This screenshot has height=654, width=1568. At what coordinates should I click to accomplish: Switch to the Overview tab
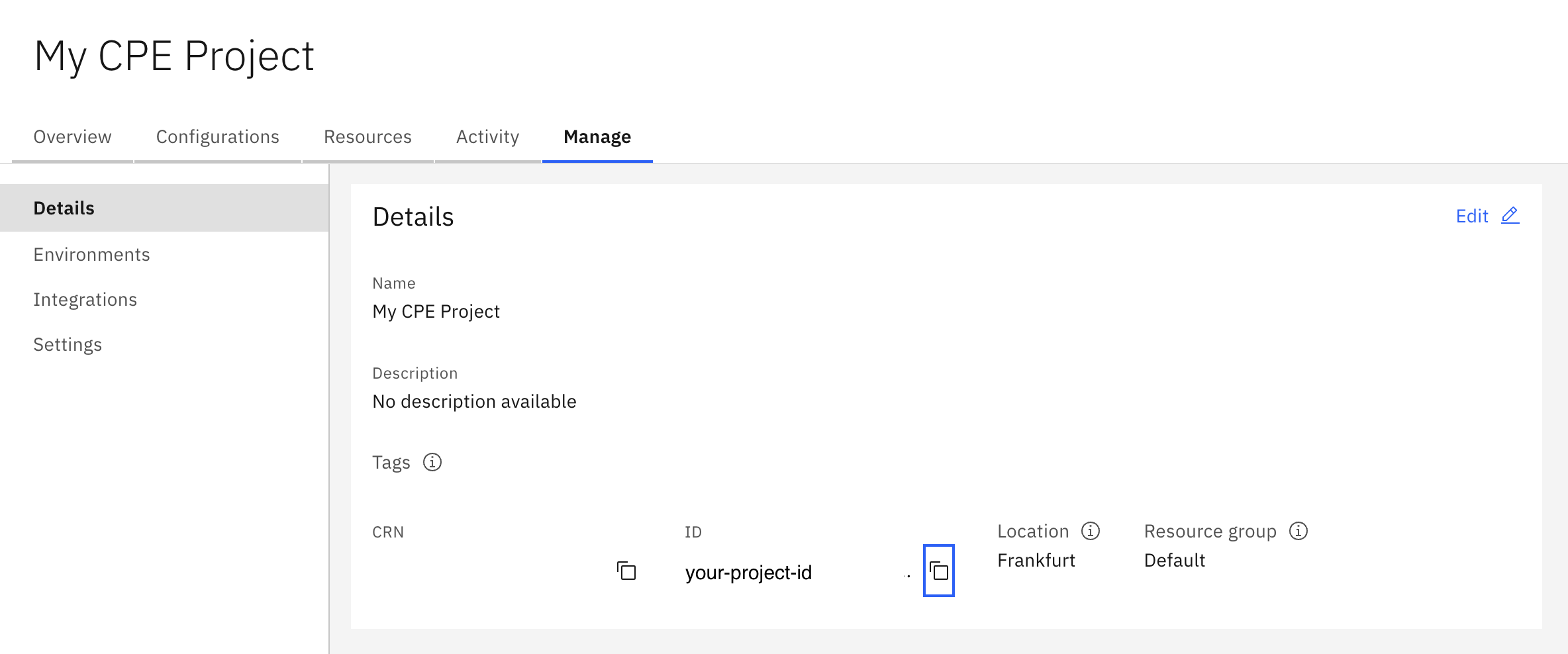pos(73,136)
